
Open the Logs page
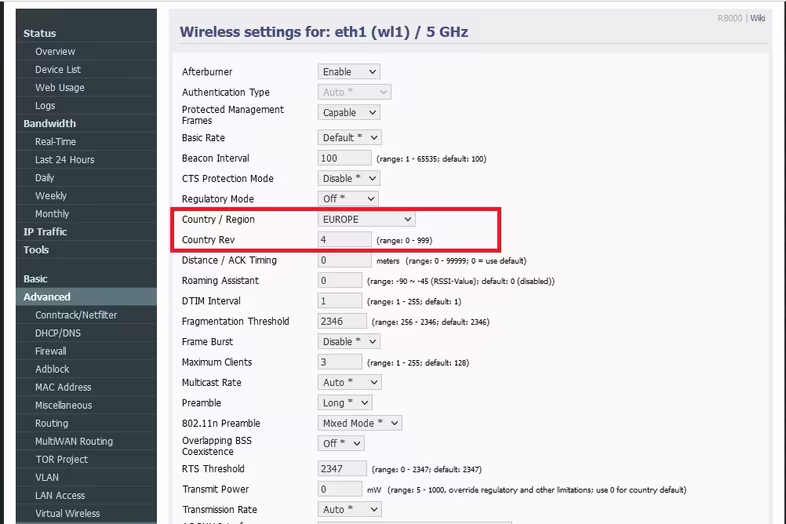click(x=45, y=105)
